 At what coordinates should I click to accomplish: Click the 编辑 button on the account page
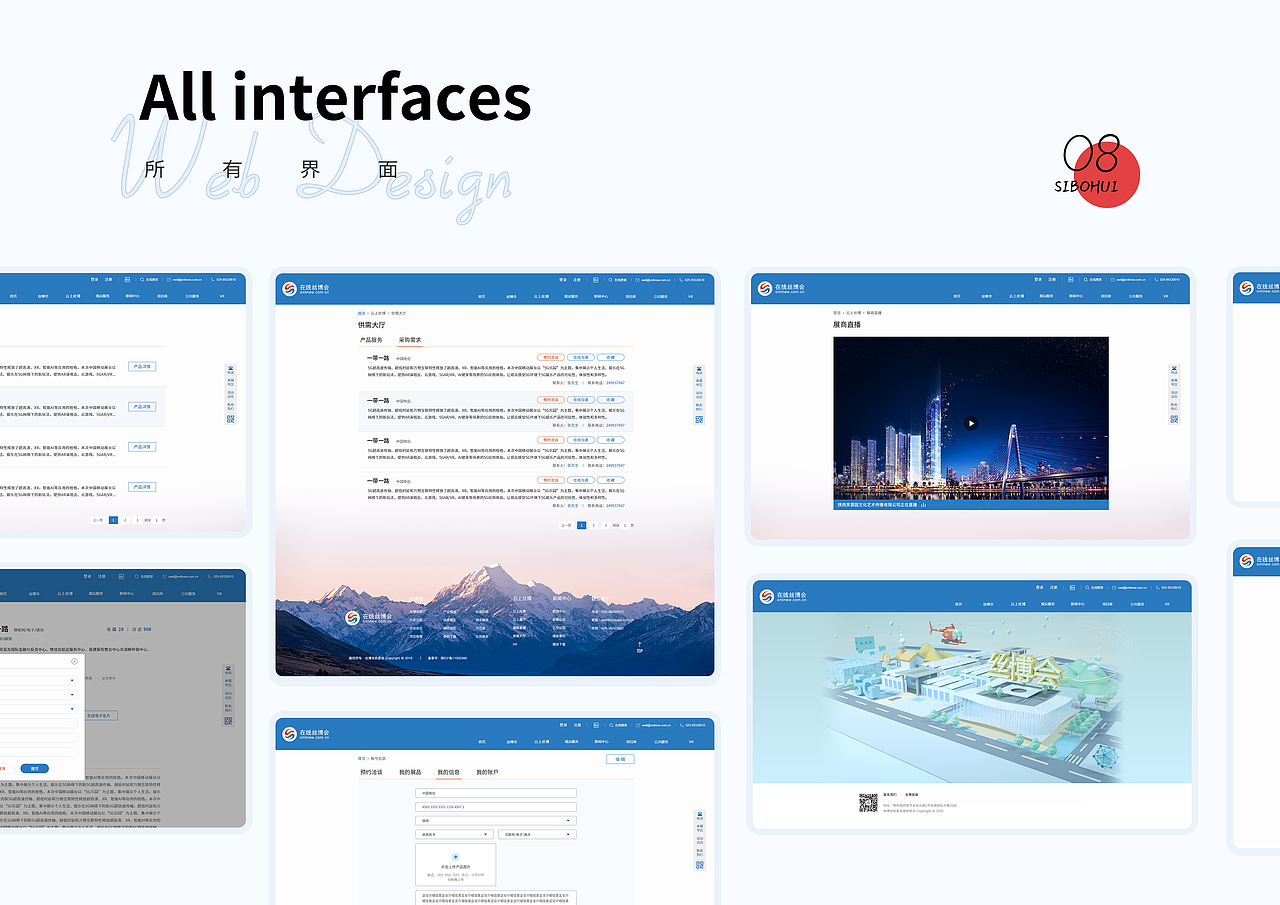tap(620, 759)
